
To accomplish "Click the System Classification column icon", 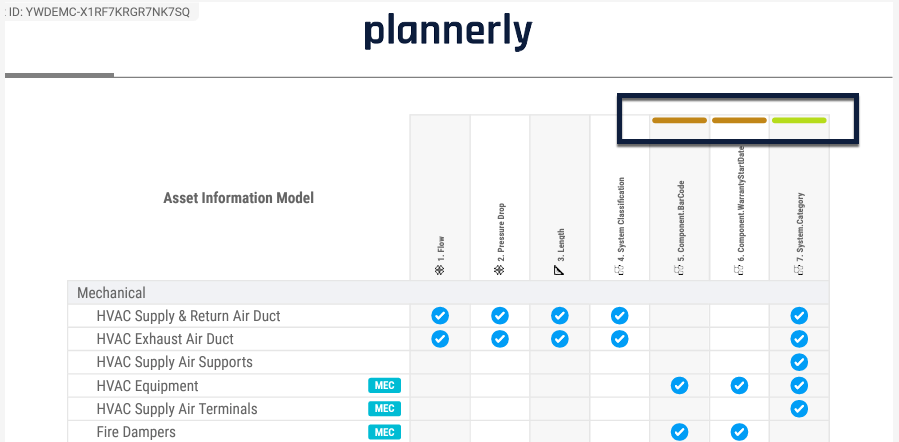I will [x=619, y=270].
